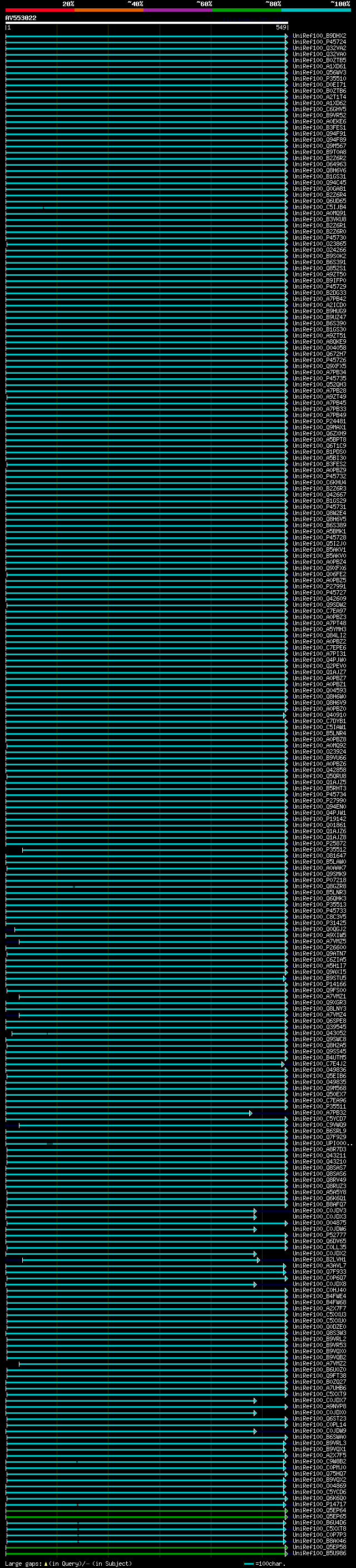
Task: Select the UniRef100_Q9ATN7 label
Action: 319,954
